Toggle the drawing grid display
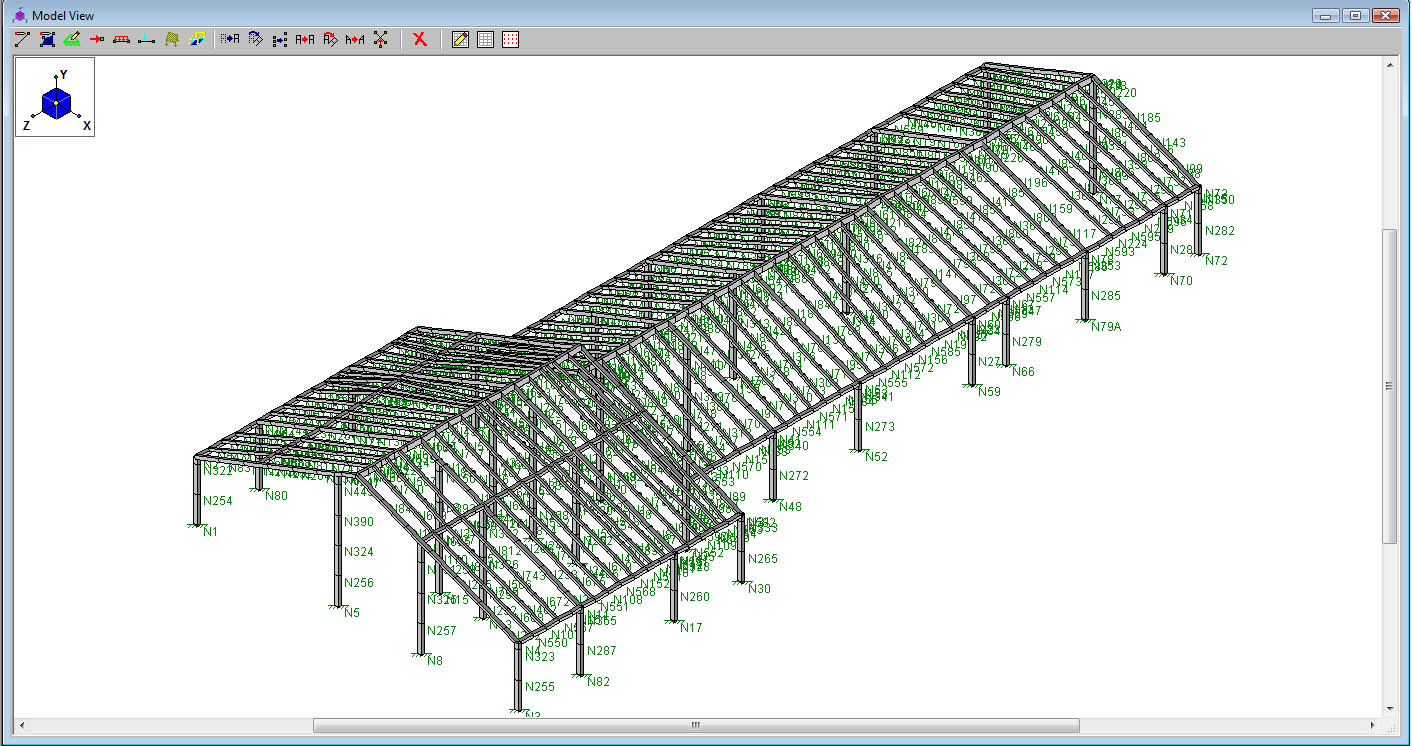The height and width of the screenshot is (746, 1412). pyautogui.click(x=486, y=40)
